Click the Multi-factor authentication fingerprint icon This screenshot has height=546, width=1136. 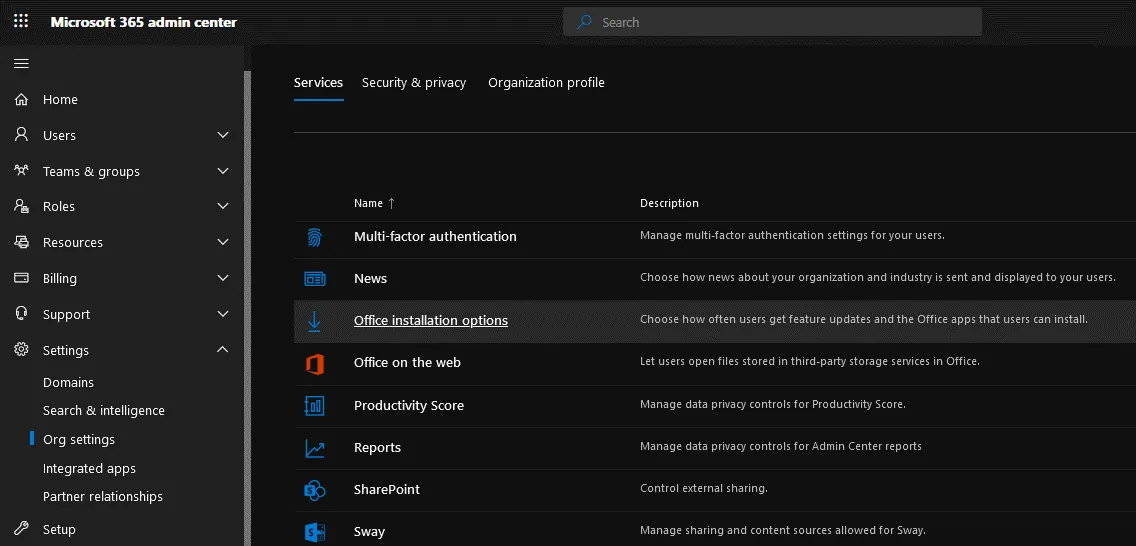pos(314,237)
